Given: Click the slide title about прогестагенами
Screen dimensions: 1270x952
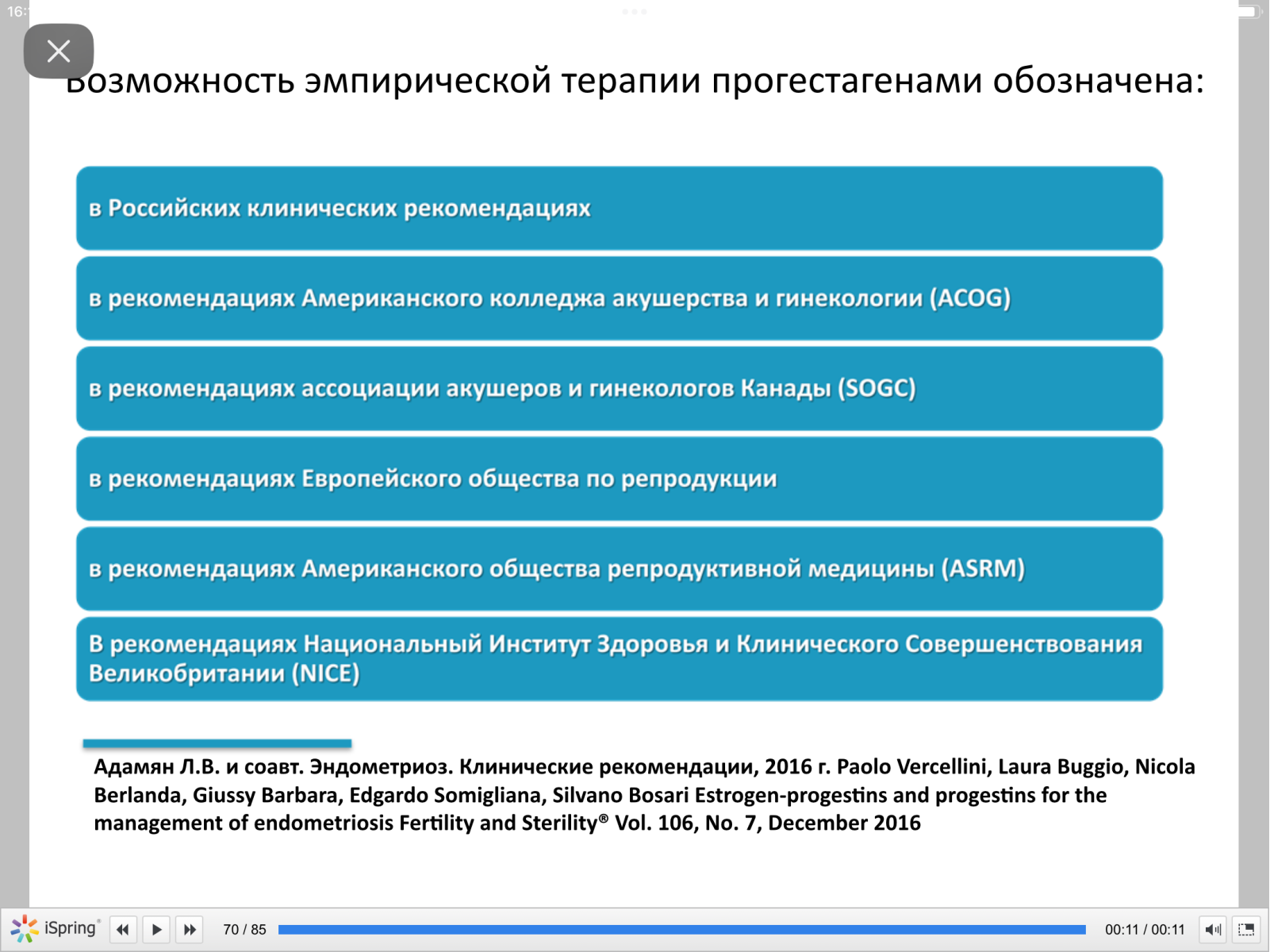Looking at the screenshot, I should click(x=635, y=81).
